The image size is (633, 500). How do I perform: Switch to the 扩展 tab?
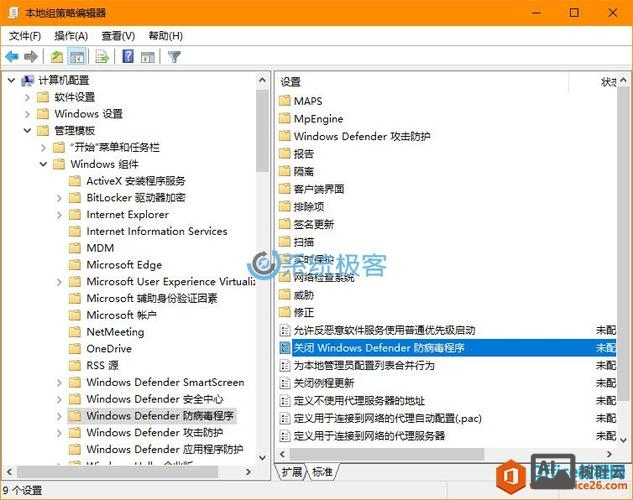(291, 471)
